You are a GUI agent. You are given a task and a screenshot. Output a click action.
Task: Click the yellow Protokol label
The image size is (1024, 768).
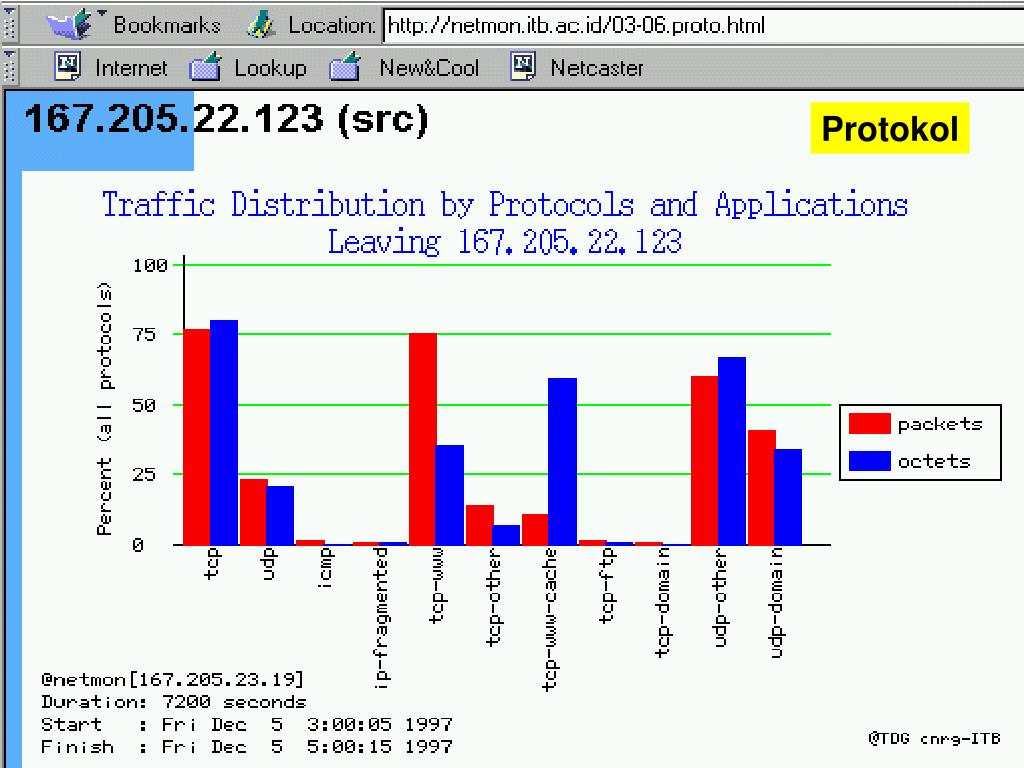(889, 128)
